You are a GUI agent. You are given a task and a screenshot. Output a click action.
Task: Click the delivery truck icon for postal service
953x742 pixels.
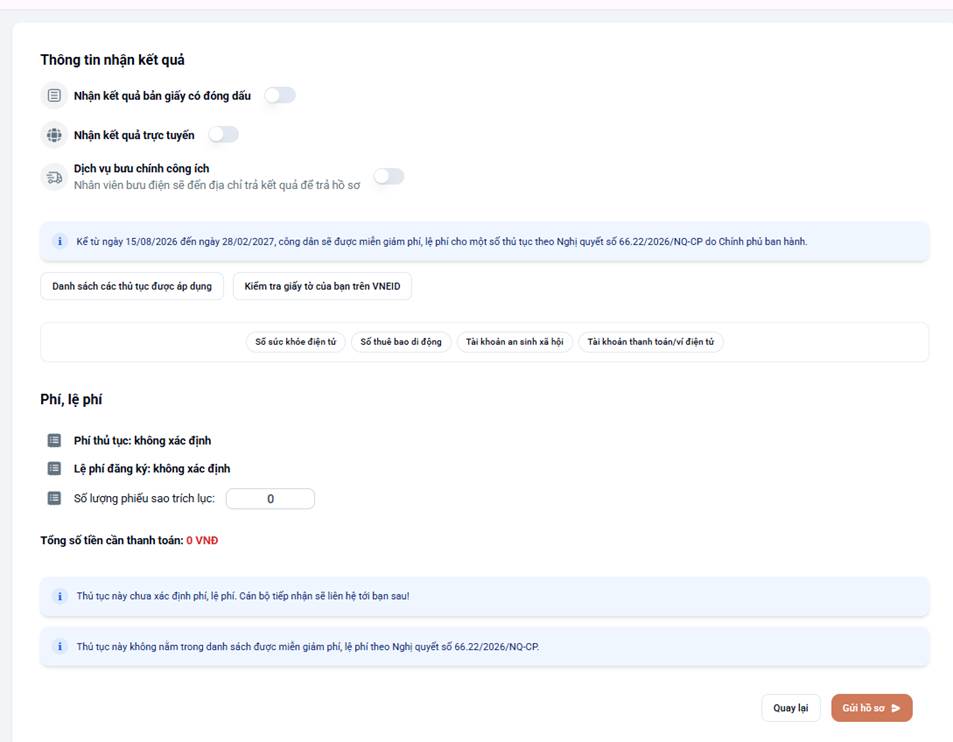point(54,177)
